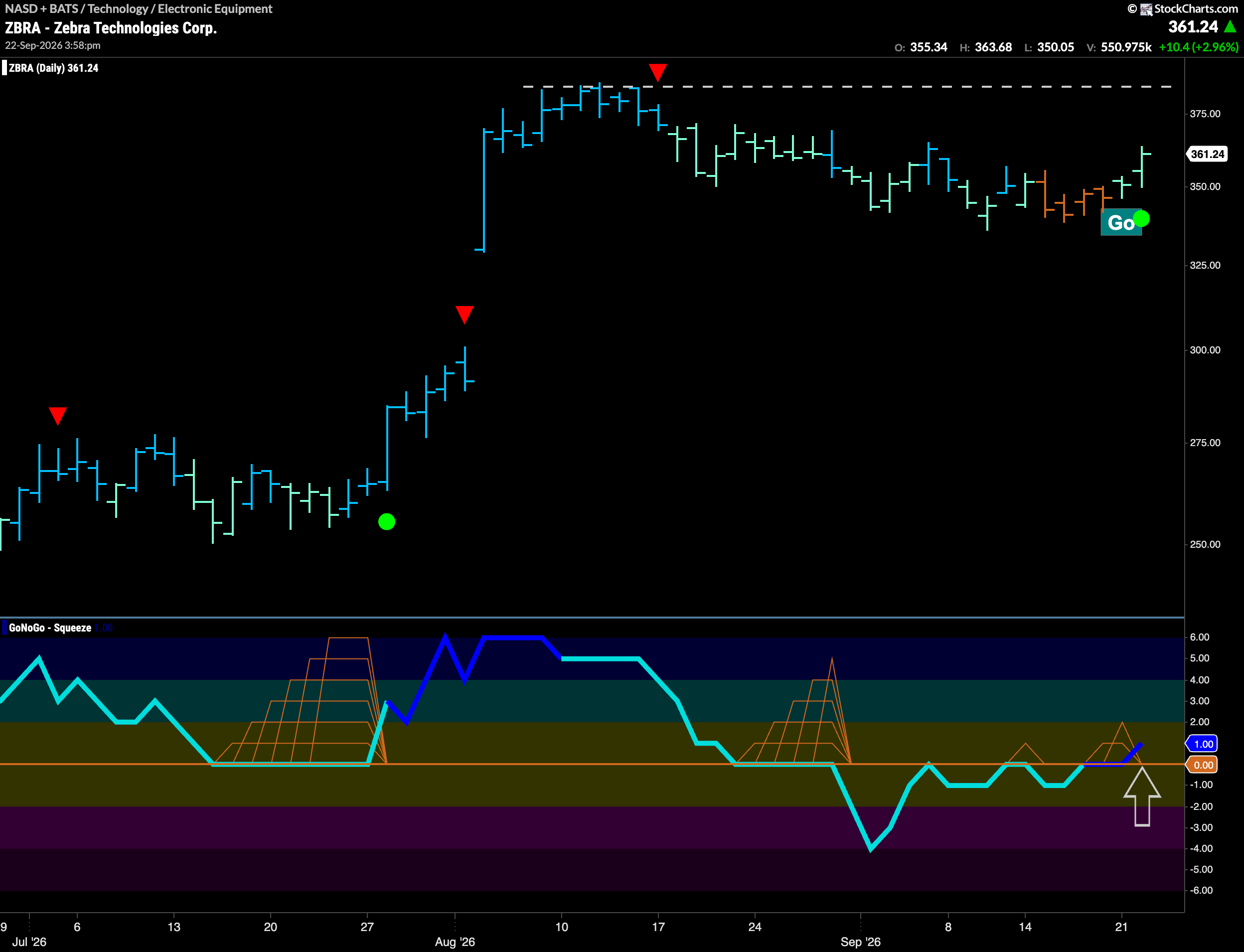The height and width of the screenshot is (952, 1244).
Task: Click the date label 17 on the time axis
Action: pyautogui.click(x=658, y=927)
